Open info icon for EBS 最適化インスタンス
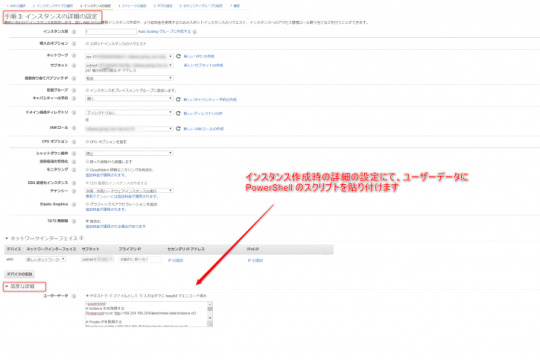Screen dimensions: 540x360 (74, 183)
